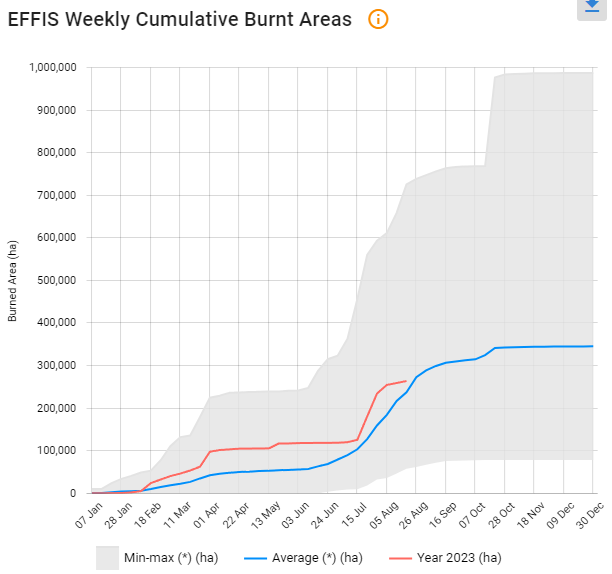612x574 pixels.
Task: Click the 16 Sep x-axis date label
Action: click(443, 515)
